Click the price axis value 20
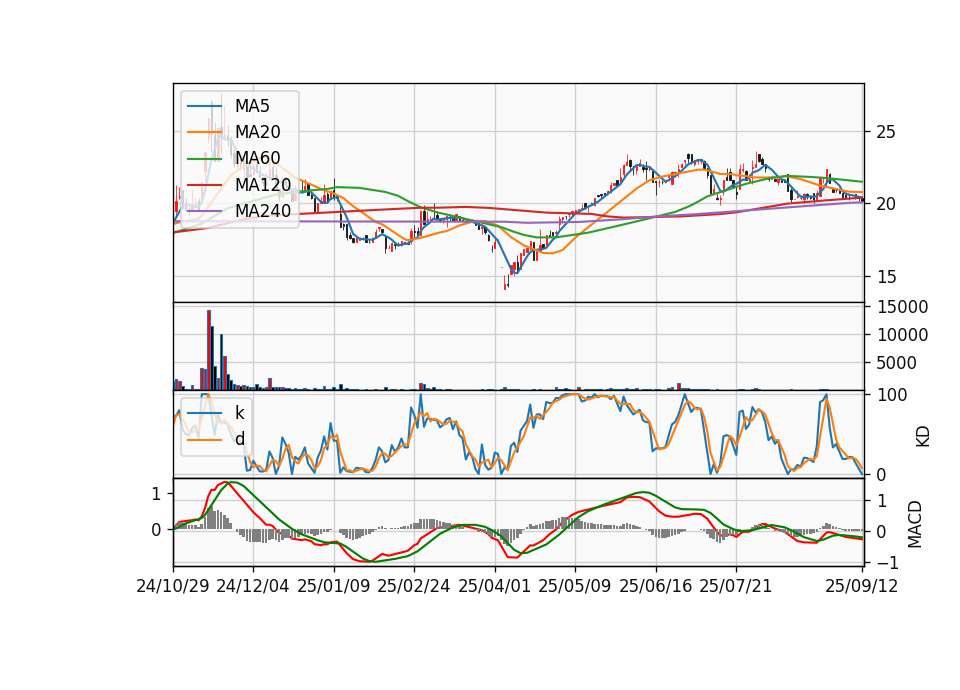960x690 pixels. 886,204
